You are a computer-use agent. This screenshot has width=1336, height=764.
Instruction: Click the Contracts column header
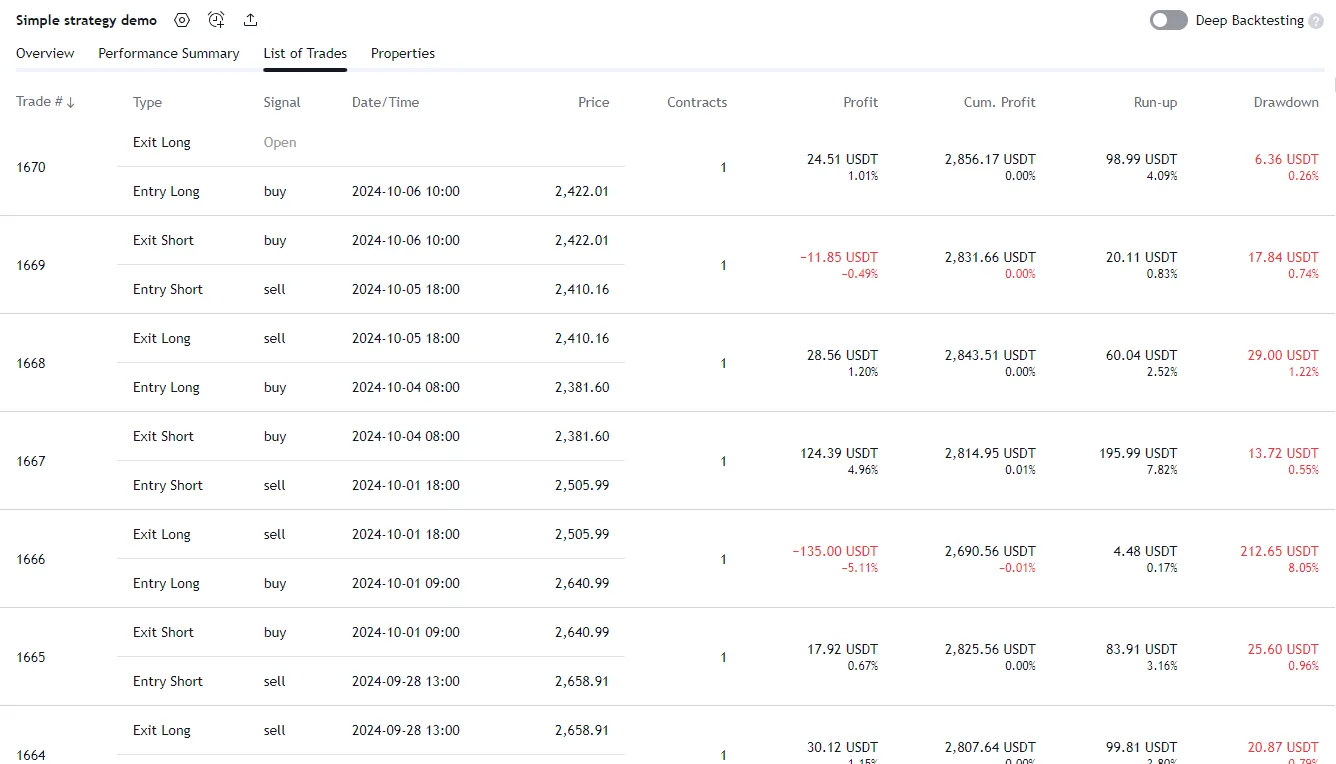point(697,102)
